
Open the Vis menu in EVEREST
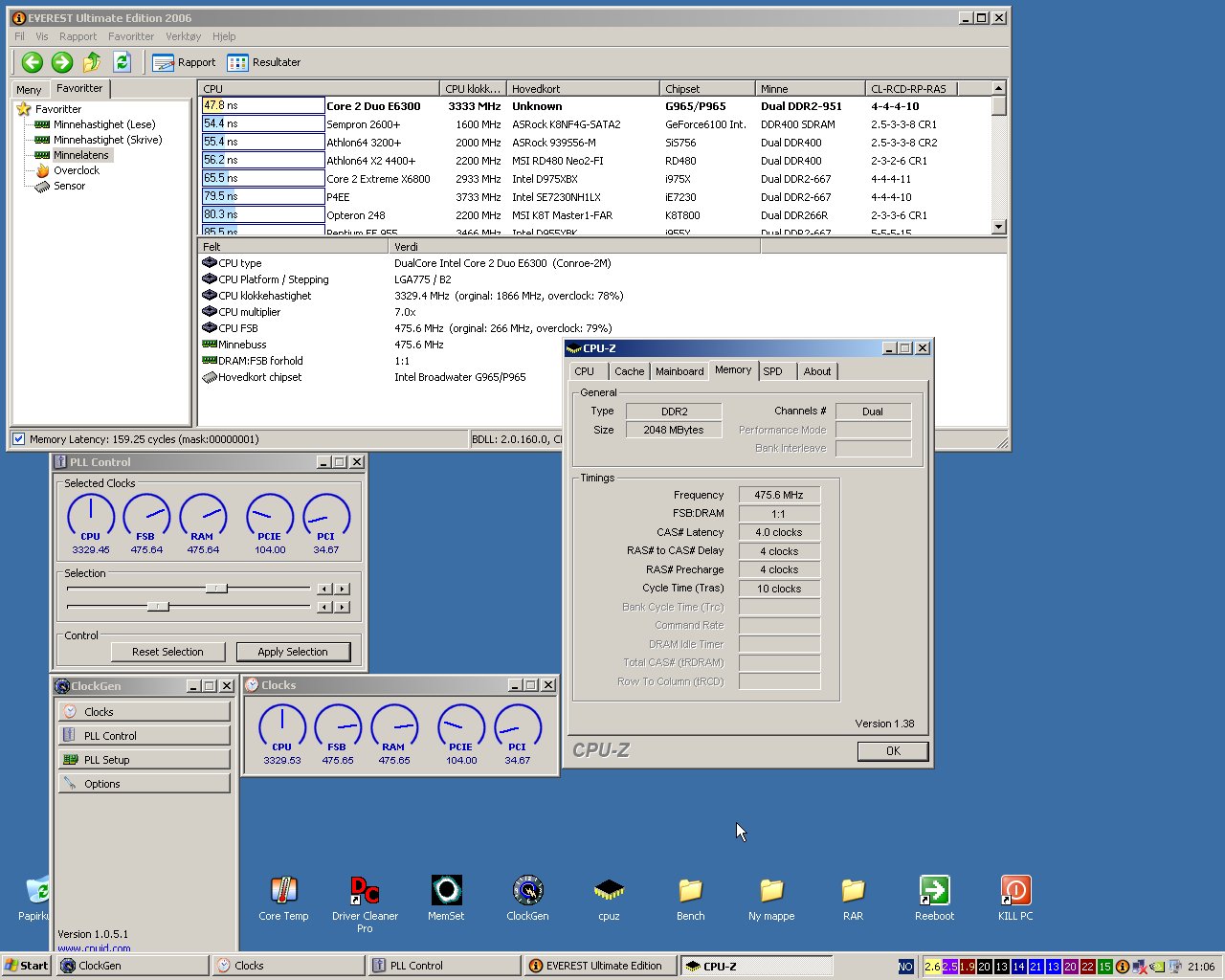[42, 36]
